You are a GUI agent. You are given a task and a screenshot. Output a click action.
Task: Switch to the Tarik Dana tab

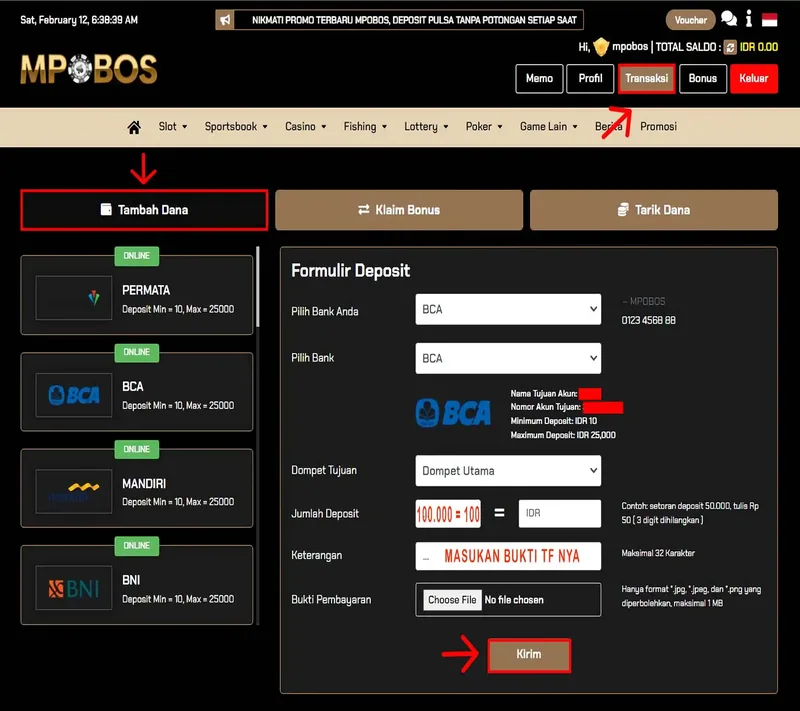coord(654,210)
